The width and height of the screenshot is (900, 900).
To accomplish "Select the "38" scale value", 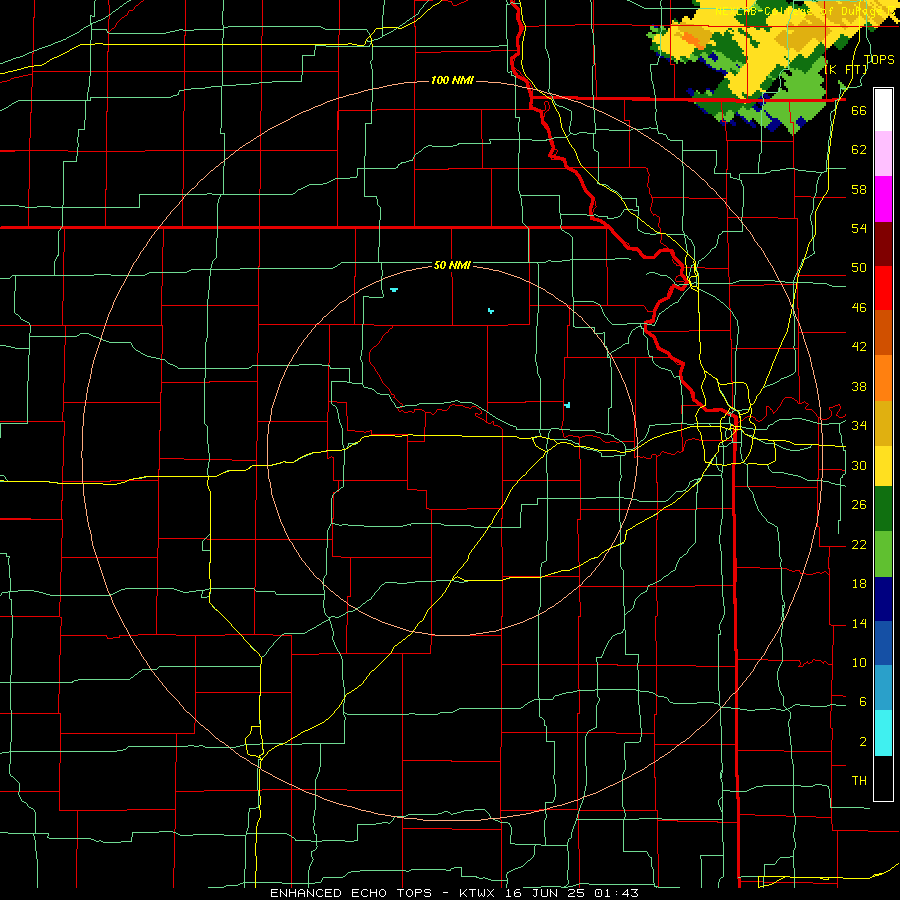I will pyautogui.click(x=859, y=386).
